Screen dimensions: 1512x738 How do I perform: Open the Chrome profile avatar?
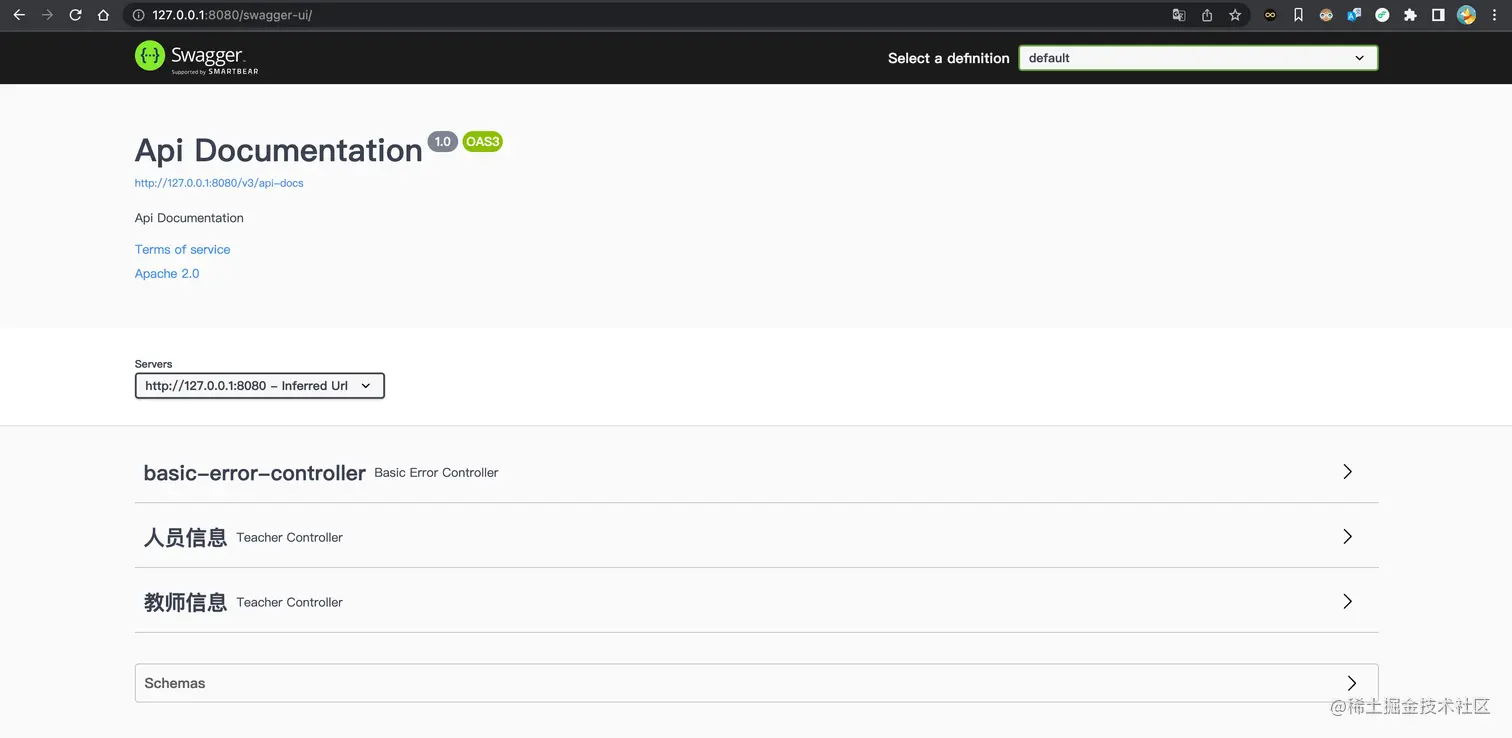[x=1467, y=15]
